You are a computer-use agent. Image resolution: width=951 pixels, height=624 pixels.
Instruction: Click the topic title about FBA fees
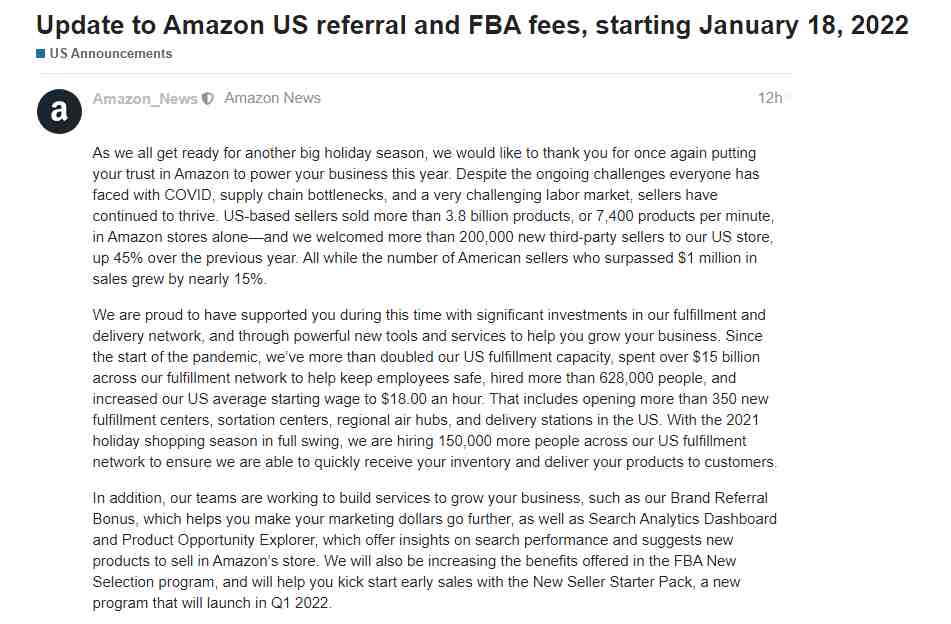coord(472,25)
